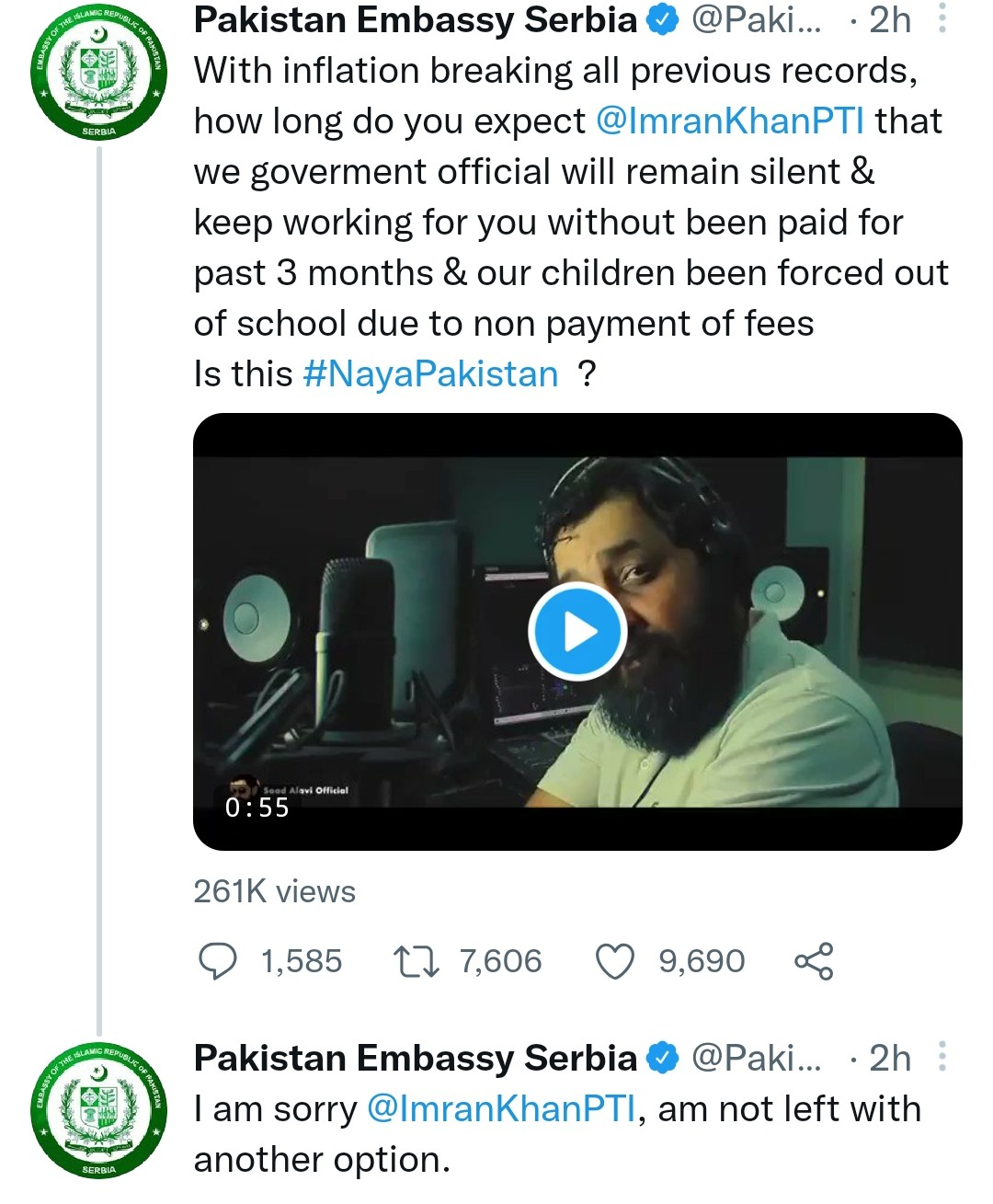This screenshot has height=1204, width=993.
Task: Play the embedded video
Action: point(577,632)
